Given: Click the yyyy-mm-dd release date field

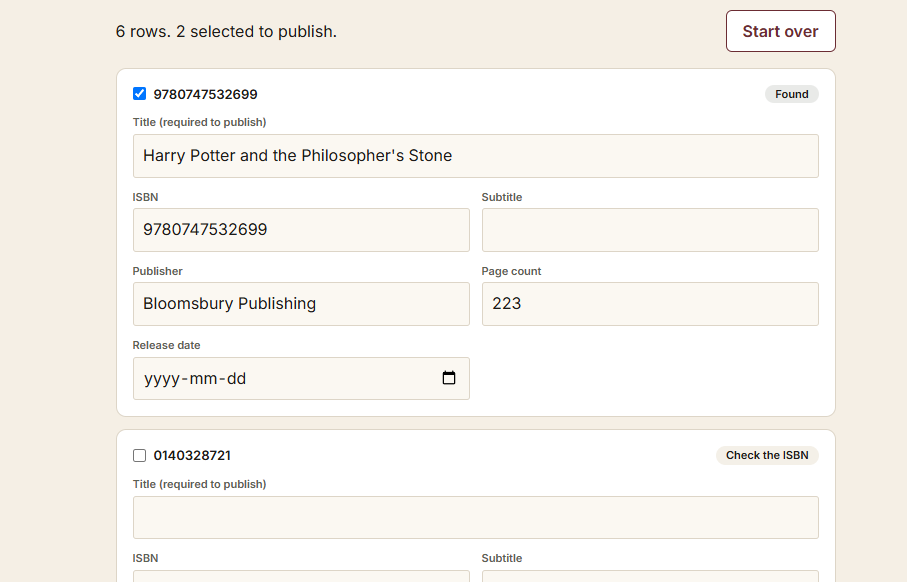Looking at the screenshot, I should click(x=301, y=378).
